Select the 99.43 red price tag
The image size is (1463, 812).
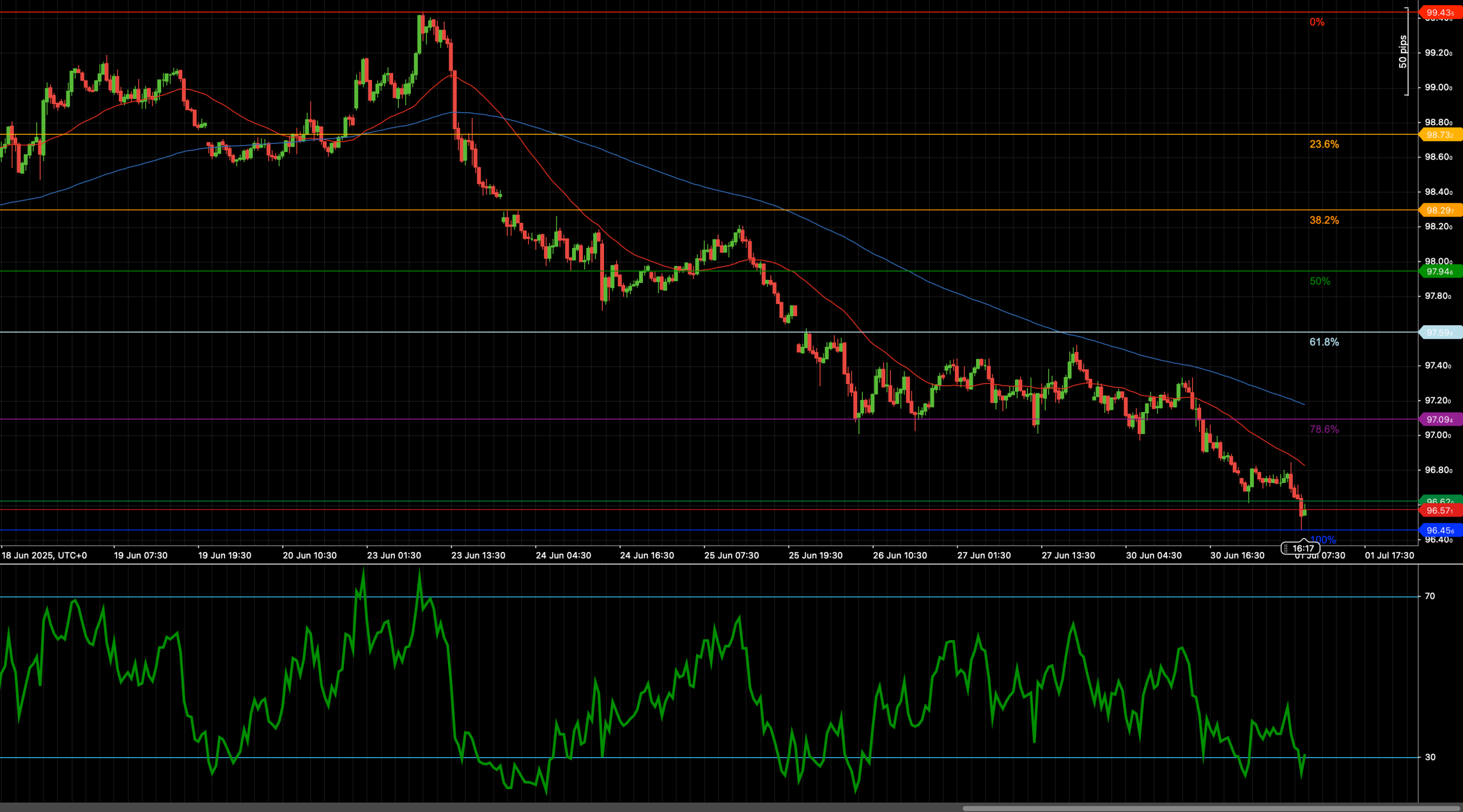(x=1440, y=13)
